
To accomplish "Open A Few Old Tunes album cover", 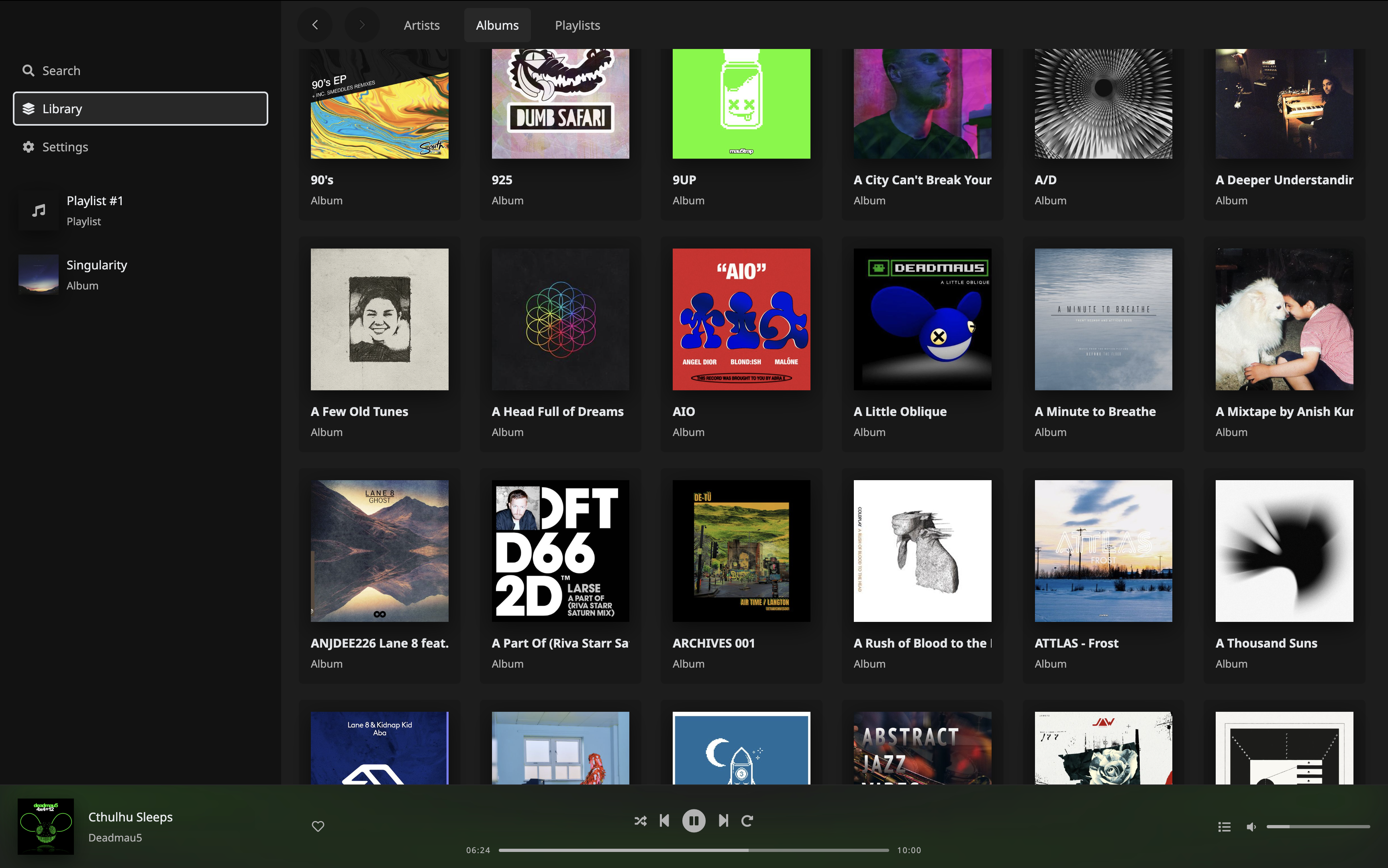I will tap(380, 319).
